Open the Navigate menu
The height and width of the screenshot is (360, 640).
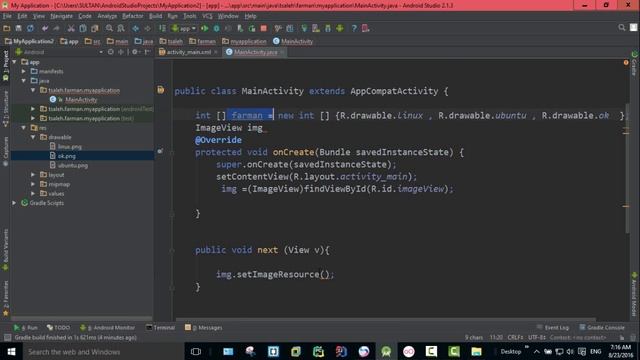tap(61, 16)
